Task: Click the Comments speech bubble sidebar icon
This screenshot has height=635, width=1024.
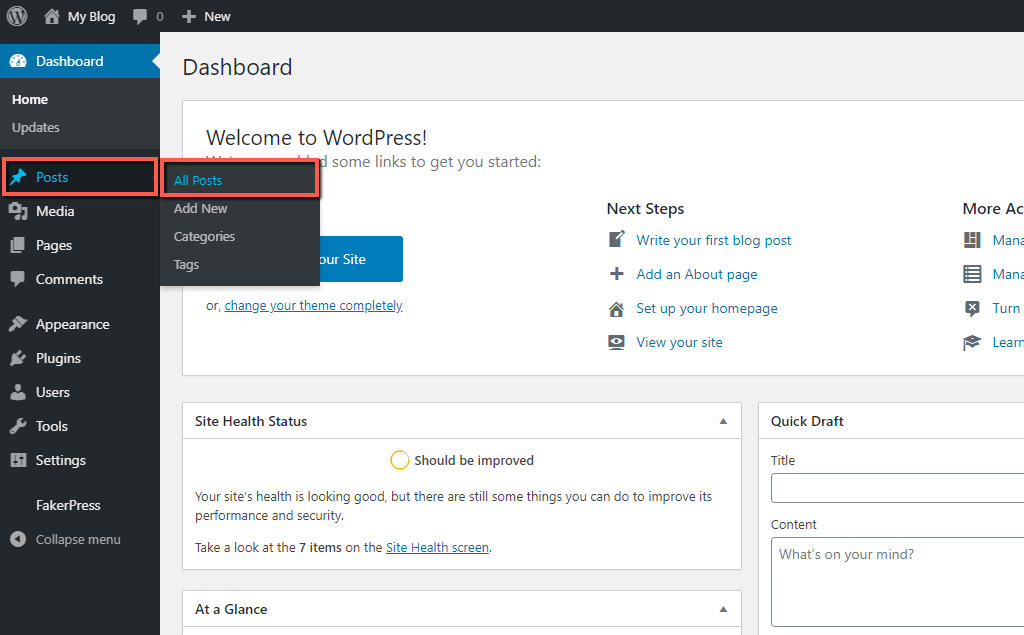Action: 18,279
